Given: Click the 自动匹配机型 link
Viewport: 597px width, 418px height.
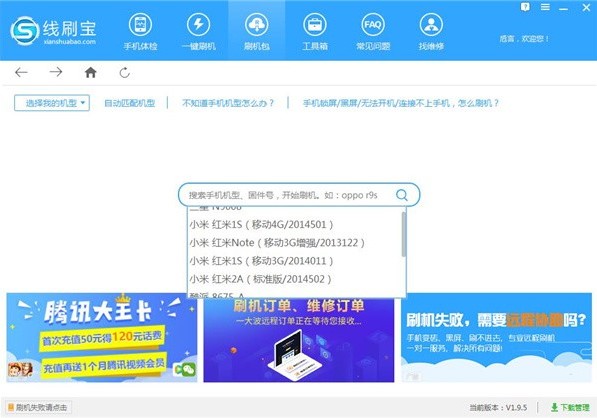Looking at the screenshot, I should coord(129,103).
